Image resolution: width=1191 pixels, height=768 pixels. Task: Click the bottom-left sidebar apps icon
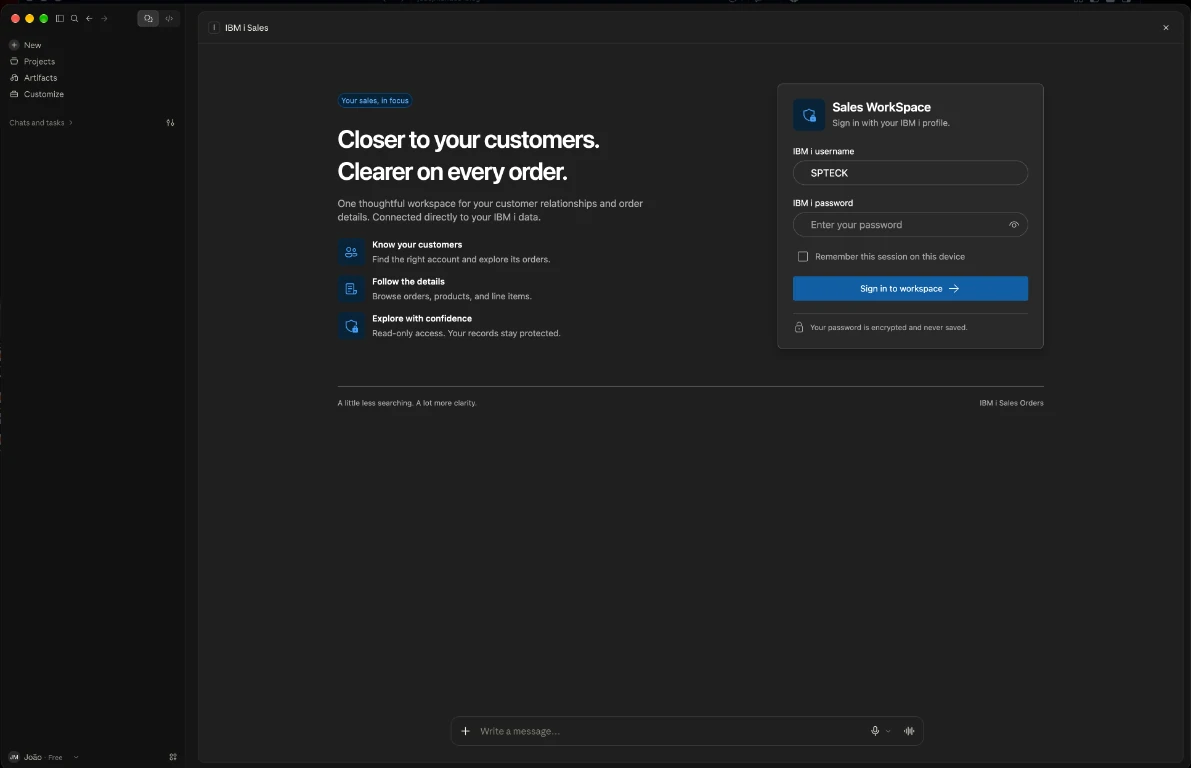click(x=173, y=757)
